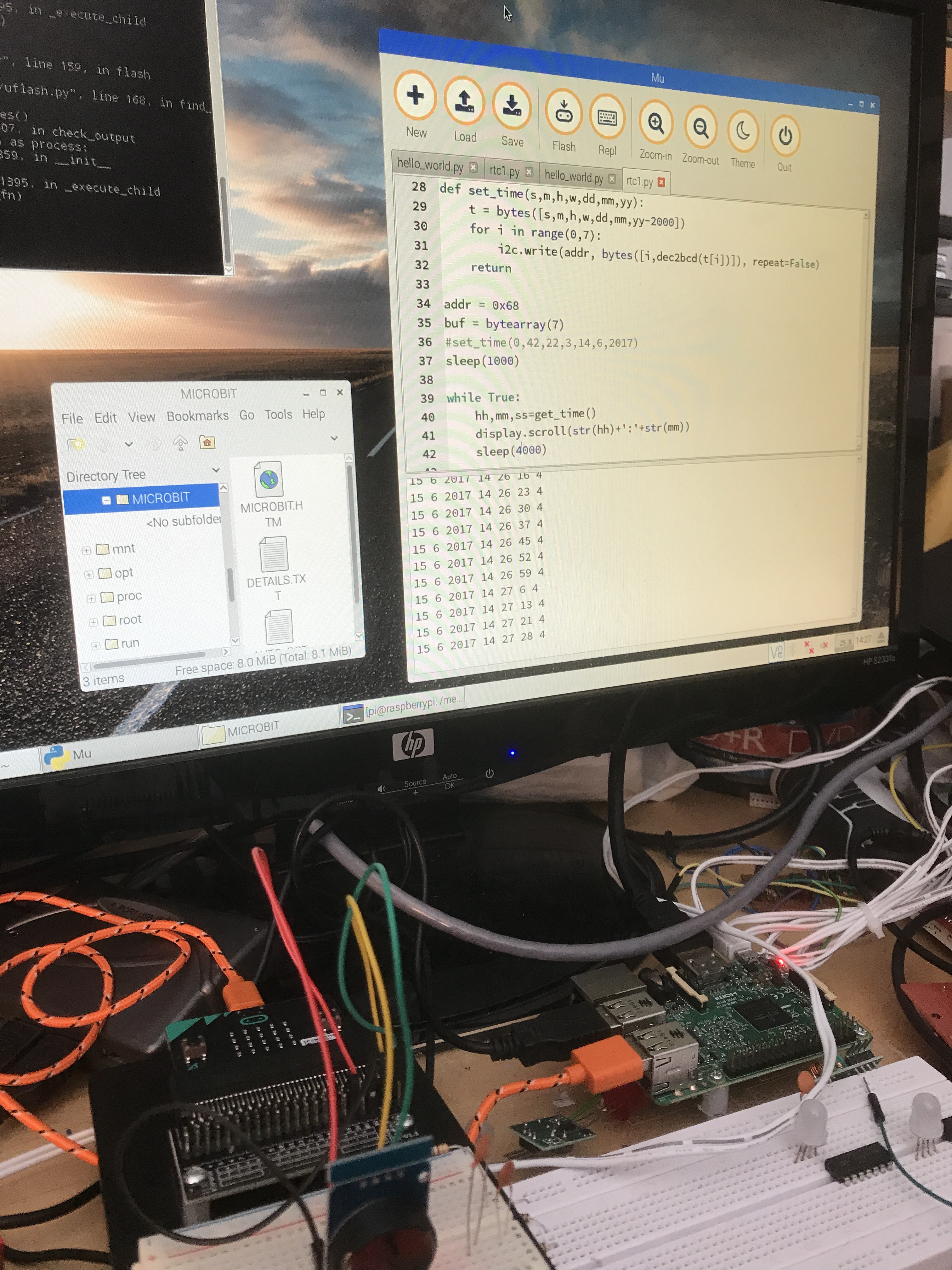
Task: Expand the proc folder
Action: click(91, 598)
